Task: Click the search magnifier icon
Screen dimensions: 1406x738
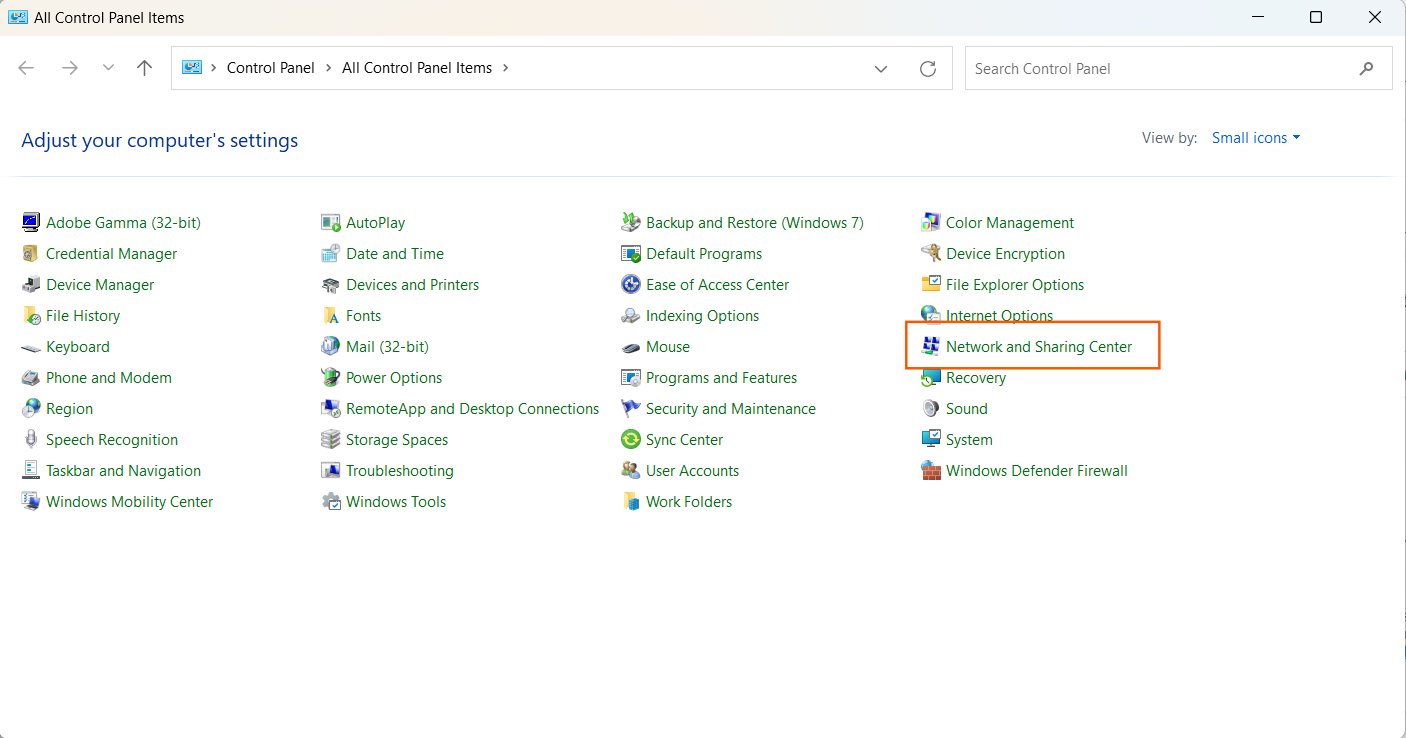Action: [x=1366, y=68]
